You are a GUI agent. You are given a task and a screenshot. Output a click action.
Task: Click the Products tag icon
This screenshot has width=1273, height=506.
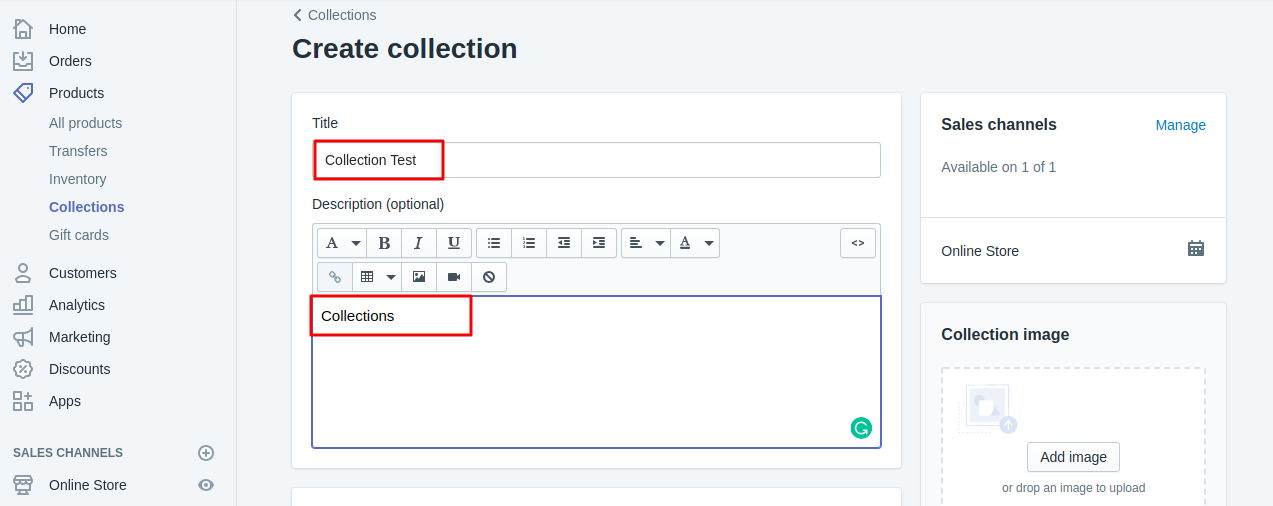tap(23, 93)
